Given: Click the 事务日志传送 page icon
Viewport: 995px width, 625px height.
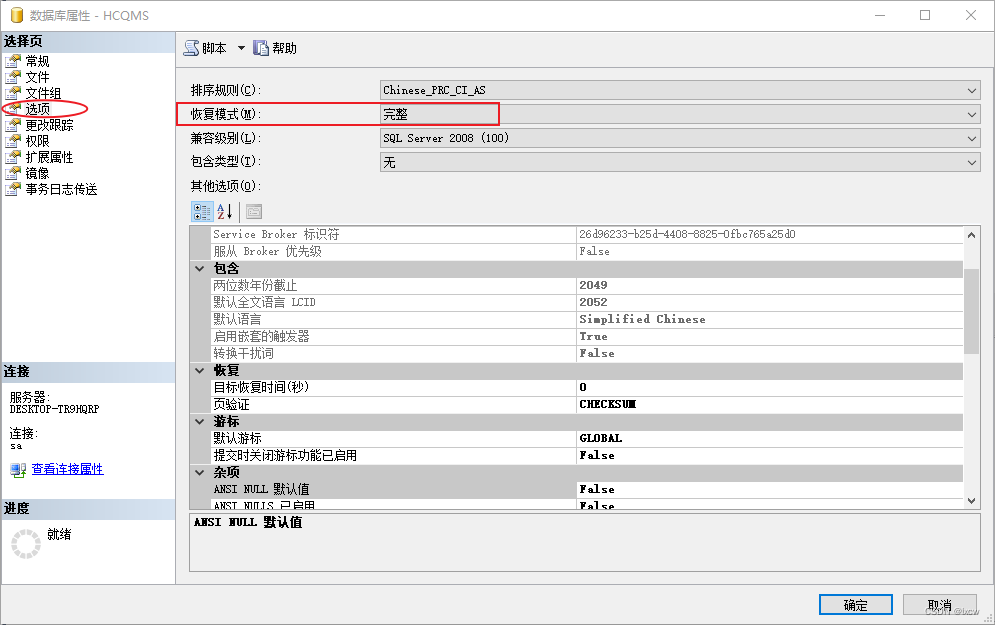Looking at the screenshot, I should 13,189.
